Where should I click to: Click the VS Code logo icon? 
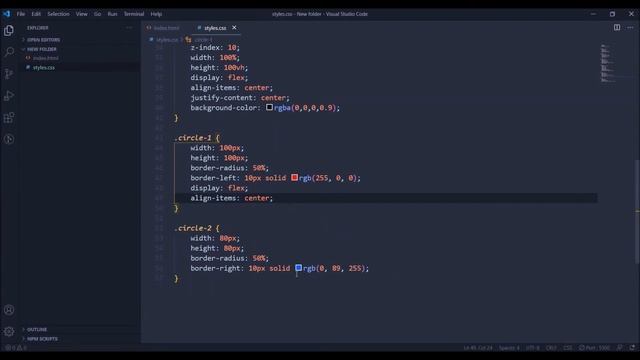tap(7, 14)
